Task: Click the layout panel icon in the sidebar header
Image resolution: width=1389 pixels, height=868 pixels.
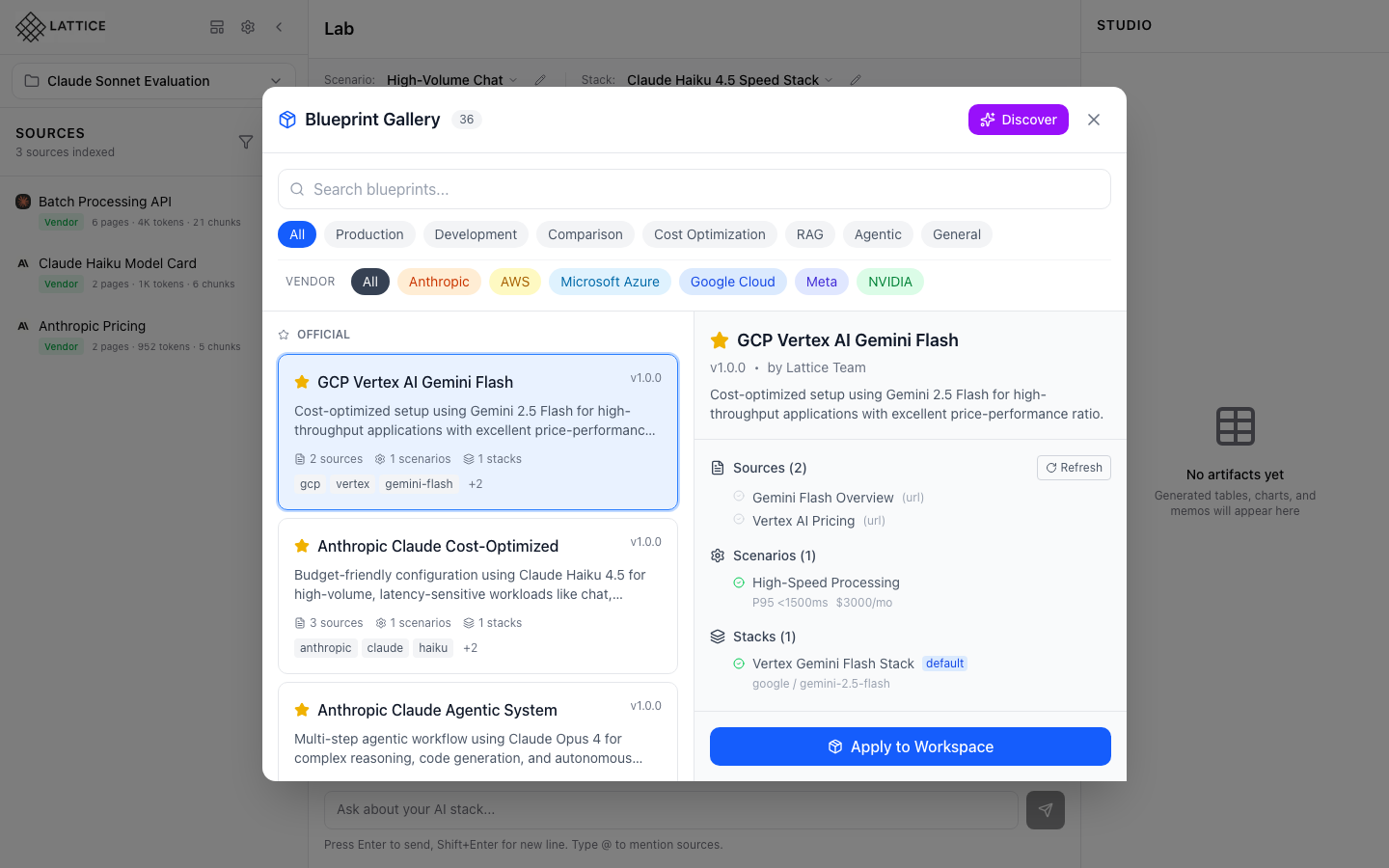Action: click(217, 27)
